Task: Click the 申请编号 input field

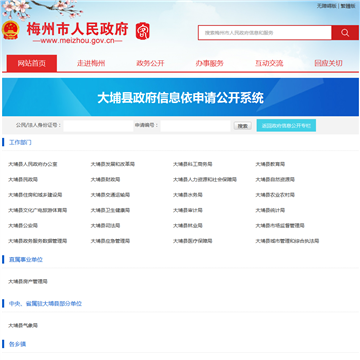Action: point(195,126)
